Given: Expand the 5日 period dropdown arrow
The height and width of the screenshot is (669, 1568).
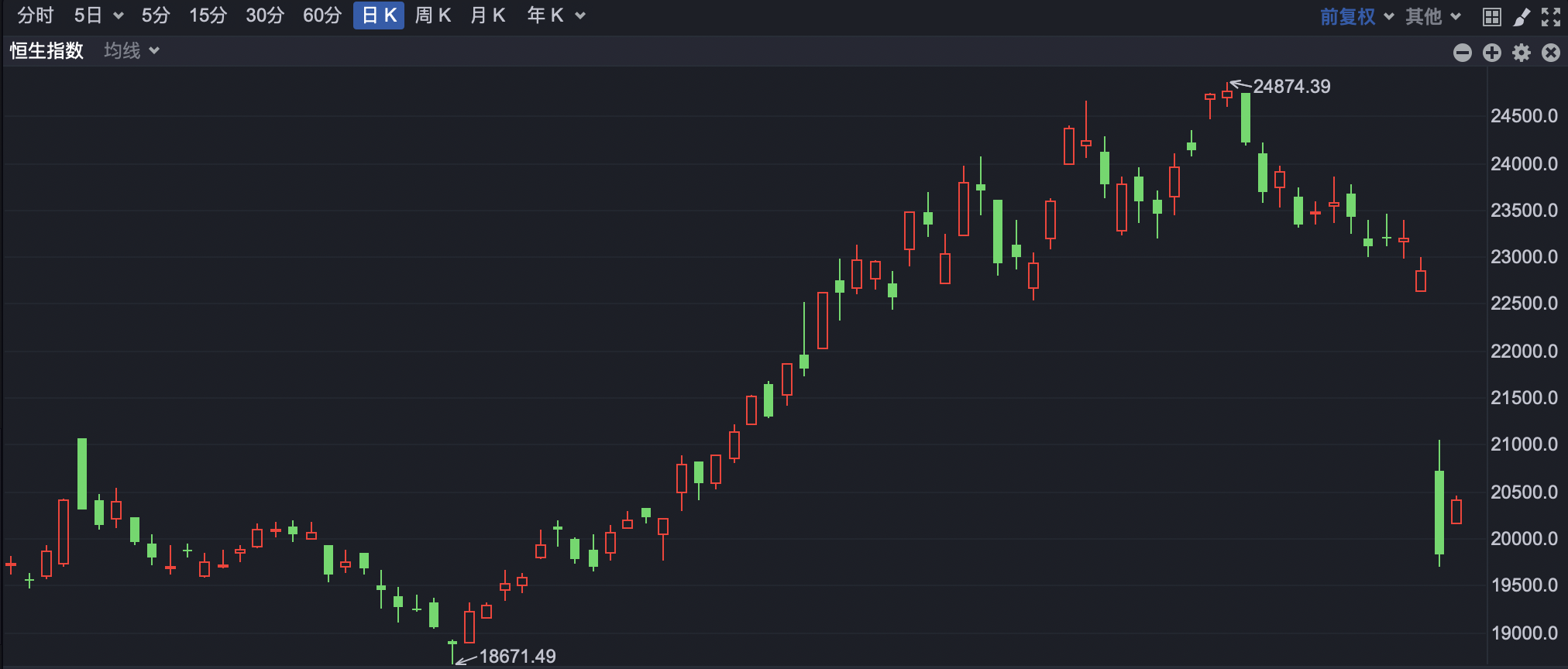Looking at the screenshot, I should (119, 16).
